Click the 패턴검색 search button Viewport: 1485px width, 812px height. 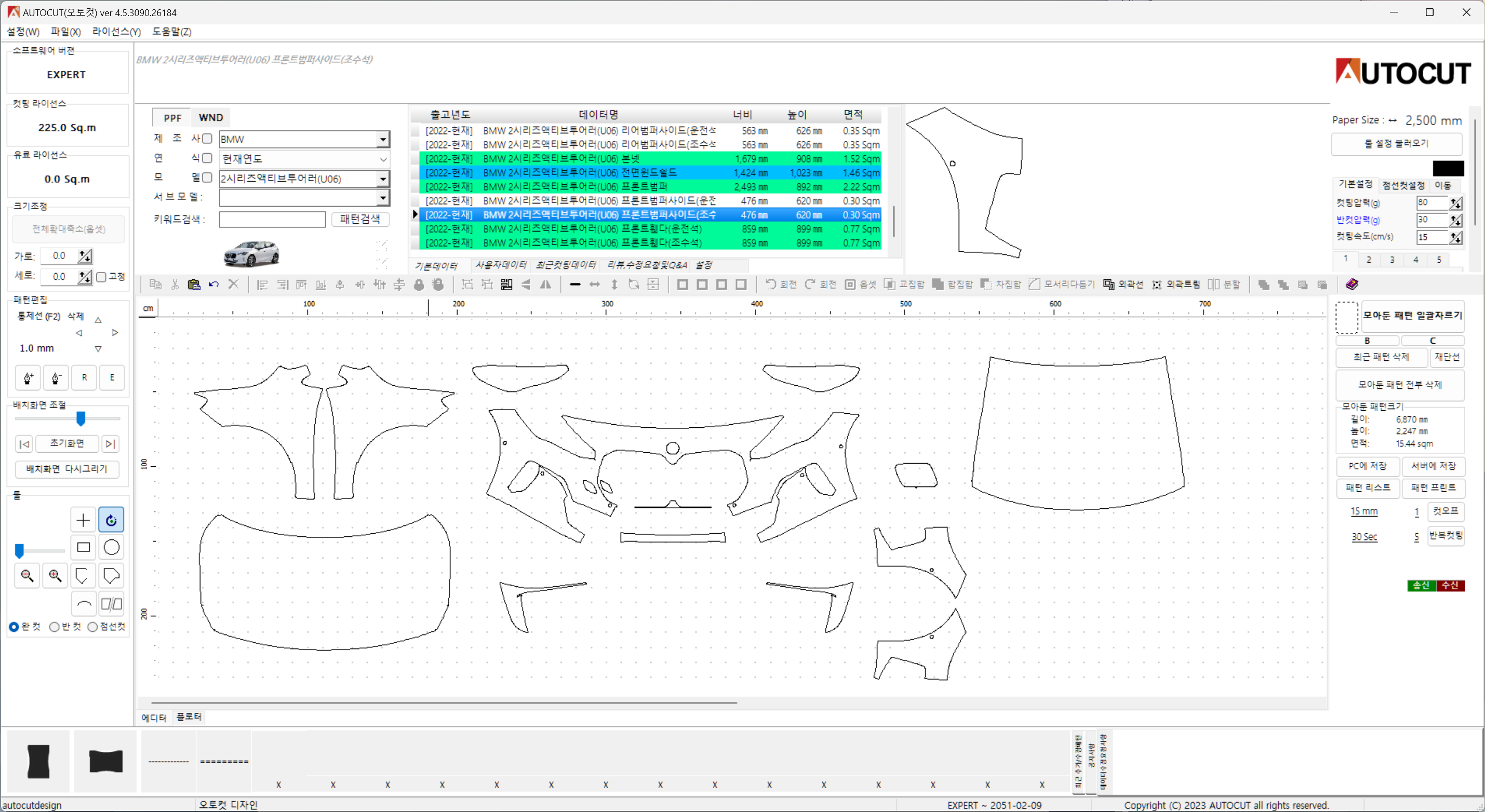[x=360, y=219]
